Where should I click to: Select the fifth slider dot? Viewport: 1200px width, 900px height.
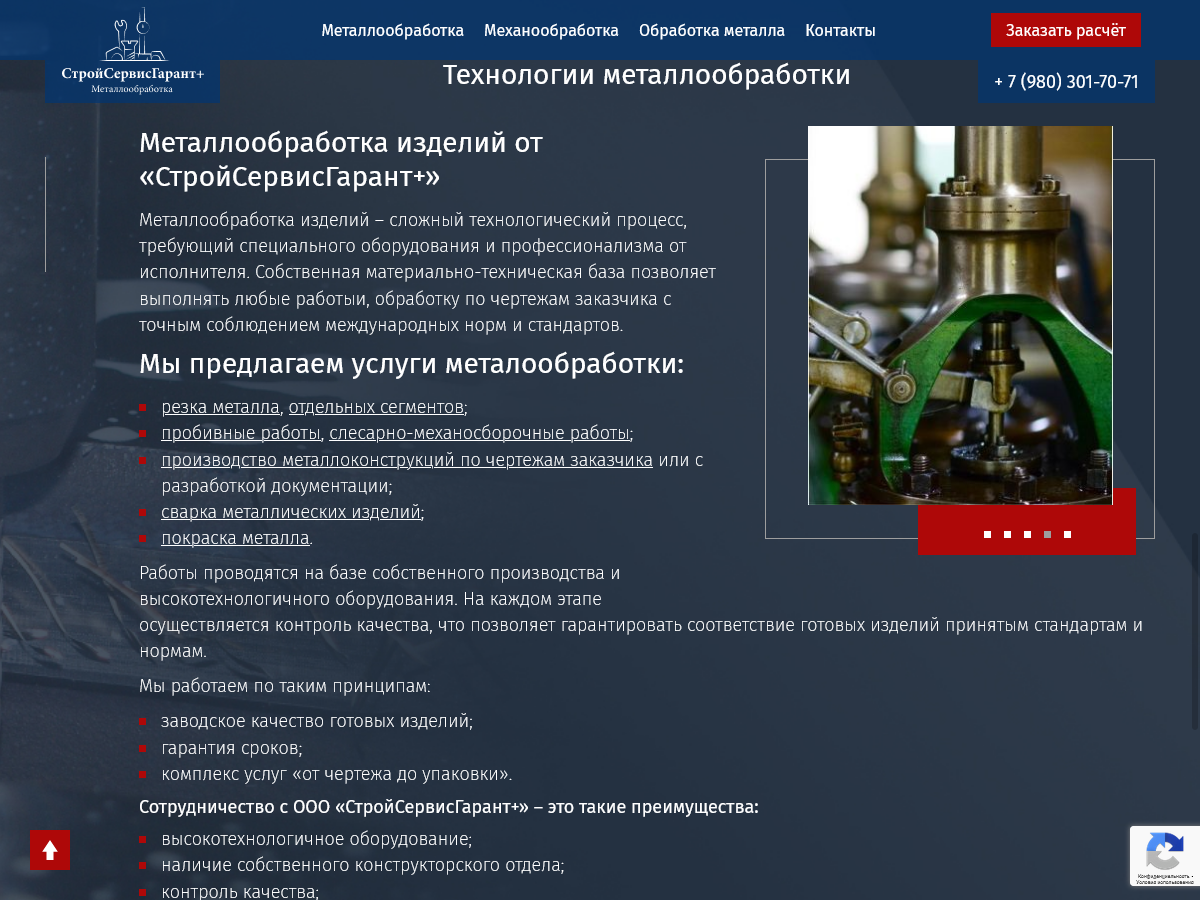click(1067, 535)
